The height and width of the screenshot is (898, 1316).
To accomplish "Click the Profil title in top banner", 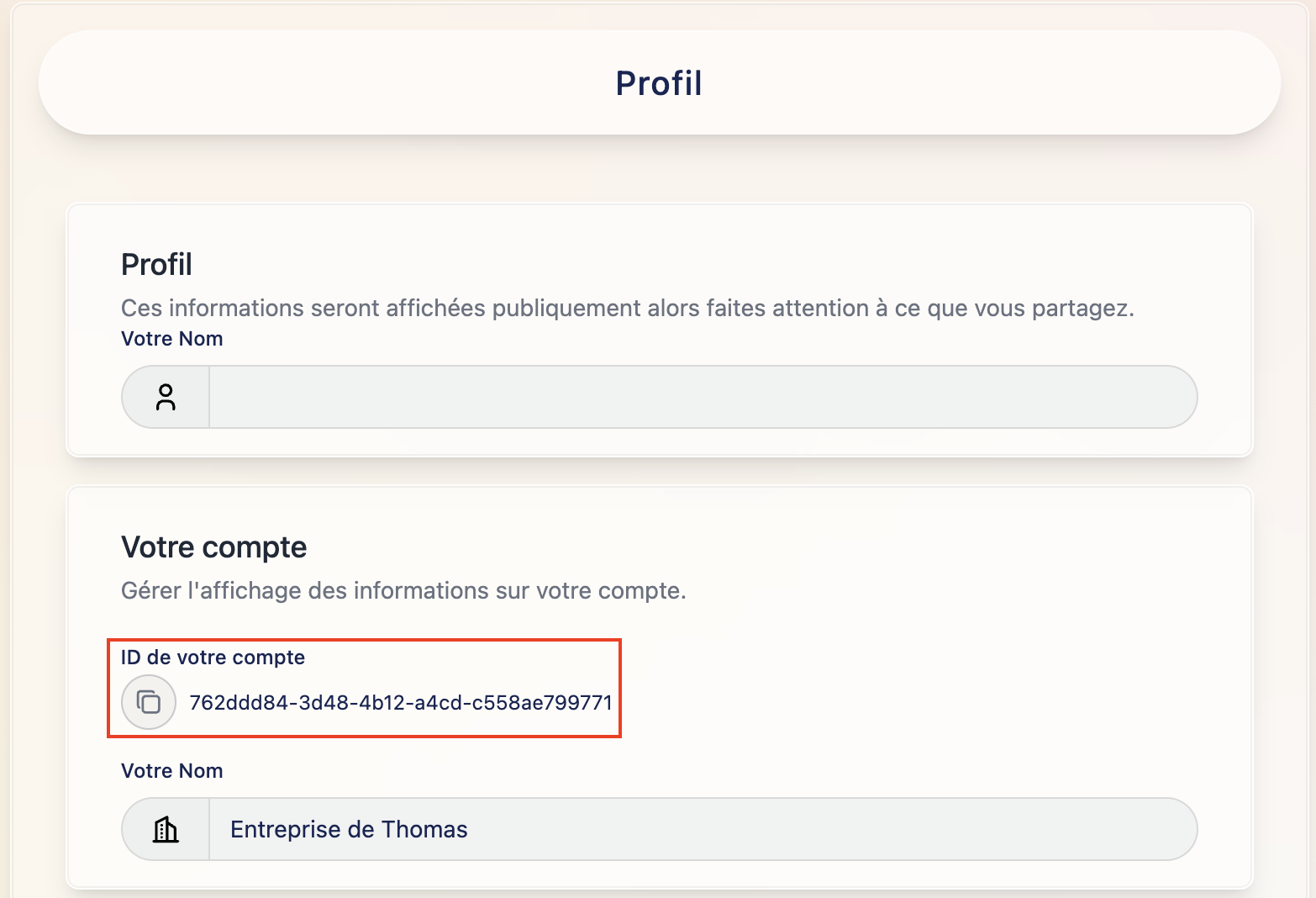I will tap(658, 83).
